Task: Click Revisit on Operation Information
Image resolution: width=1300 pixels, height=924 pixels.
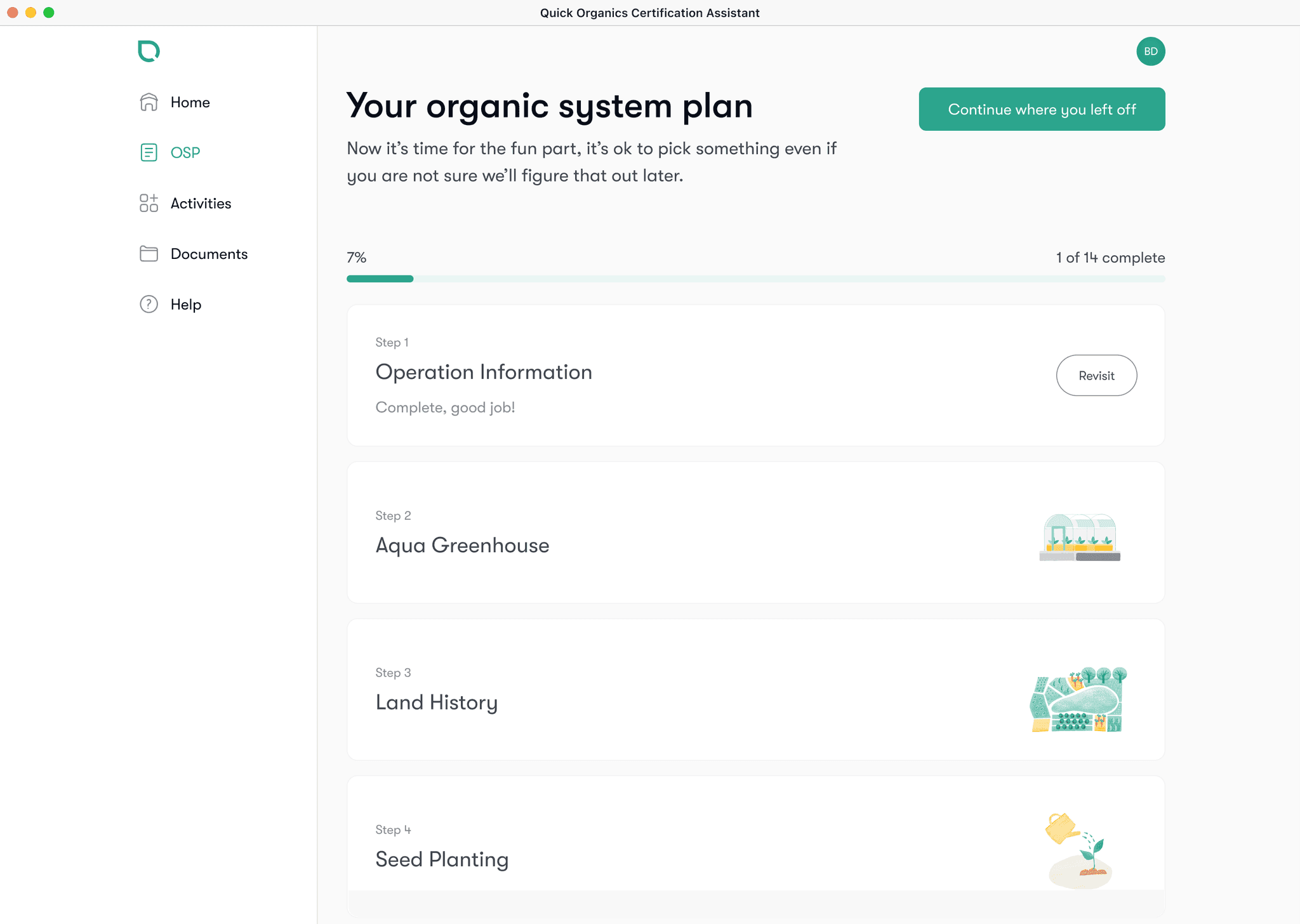Action: 1096,376
